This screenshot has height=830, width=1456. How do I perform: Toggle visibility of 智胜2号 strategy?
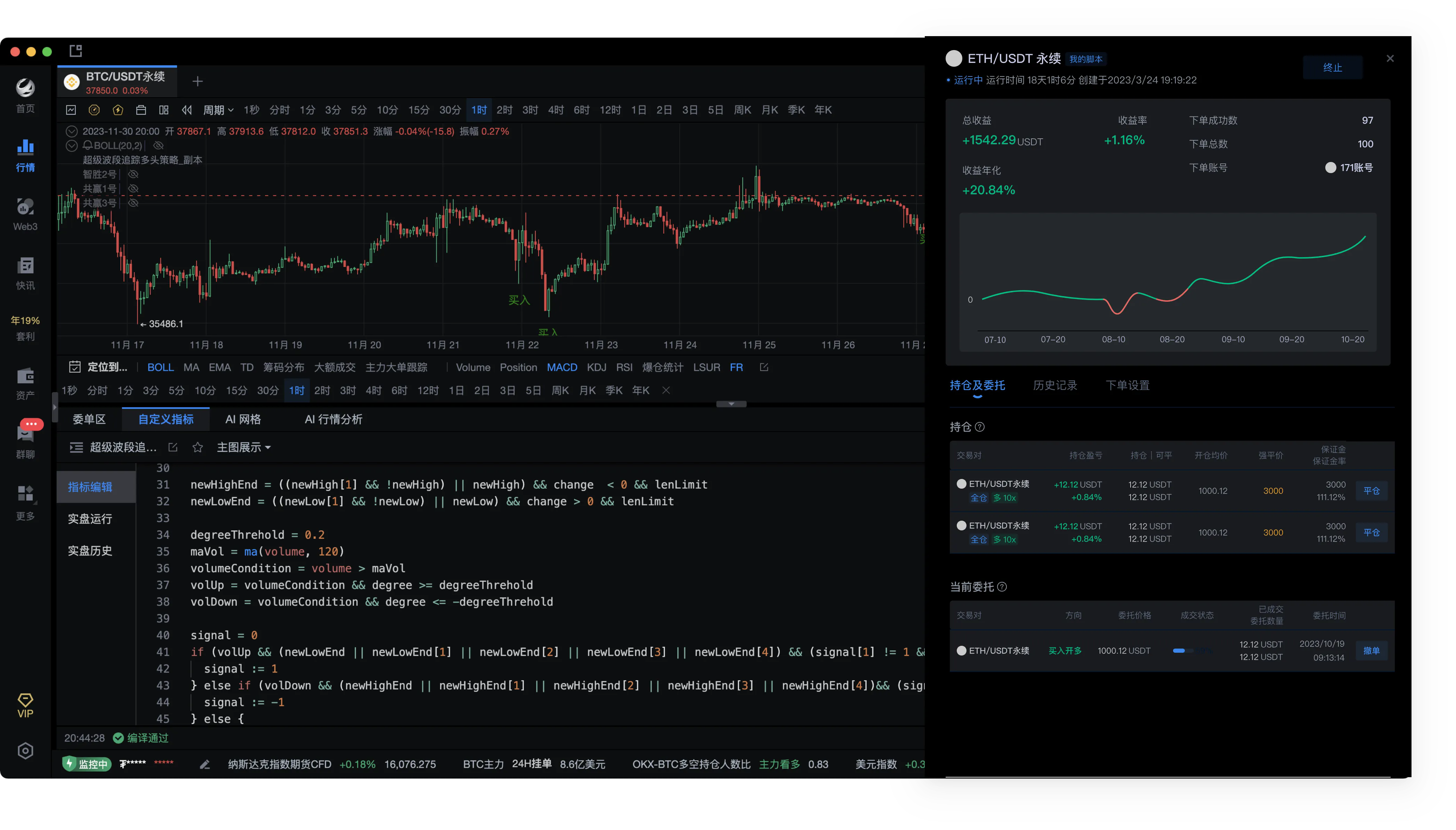[x=133, y=174]
